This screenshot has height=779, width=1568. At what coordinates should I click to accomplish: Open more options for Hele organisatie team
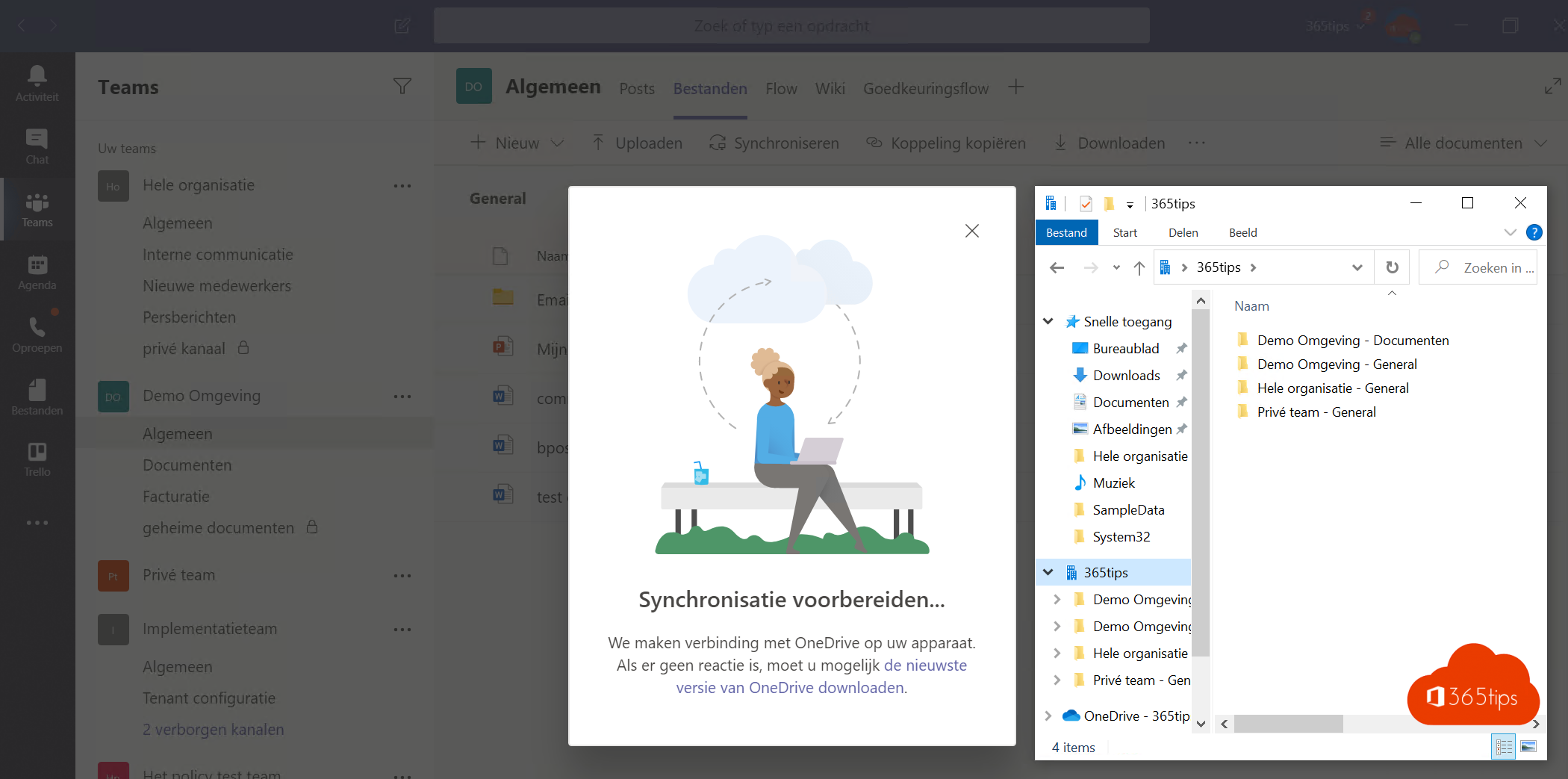click(x=402, y=186)
